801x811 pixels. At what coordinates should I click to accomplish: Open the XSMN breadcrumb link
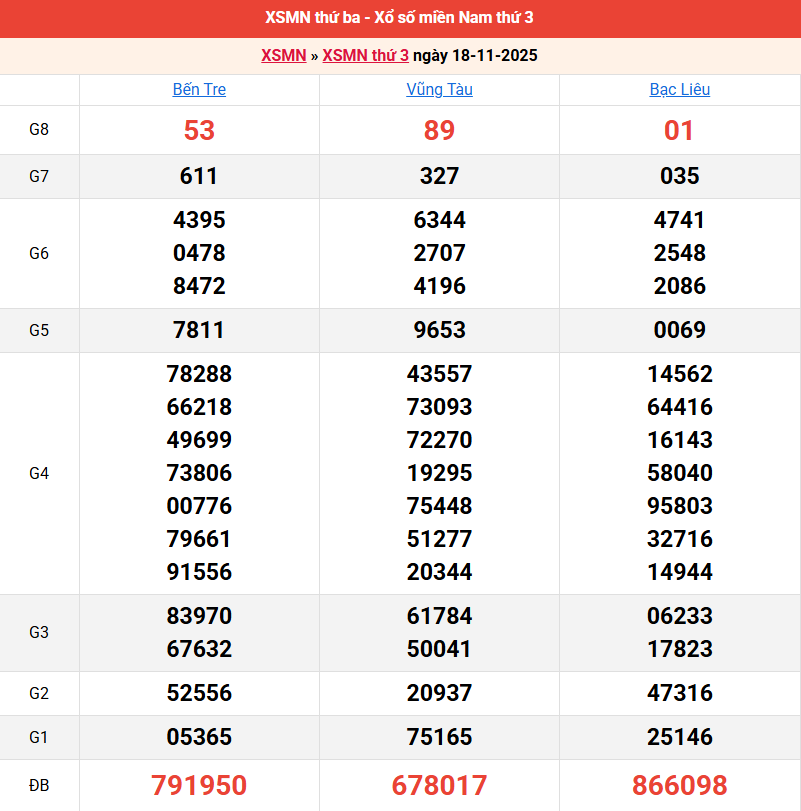coord(283,56)
